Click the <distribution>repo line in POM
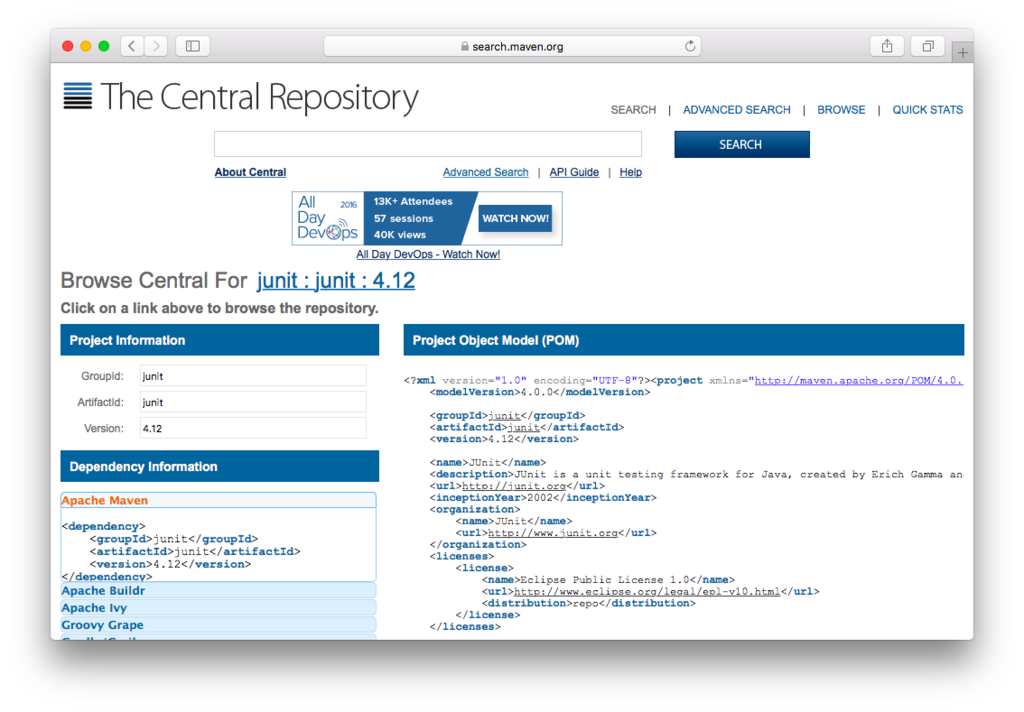This screenshot has height=712, width=1024. click(588, 604)
